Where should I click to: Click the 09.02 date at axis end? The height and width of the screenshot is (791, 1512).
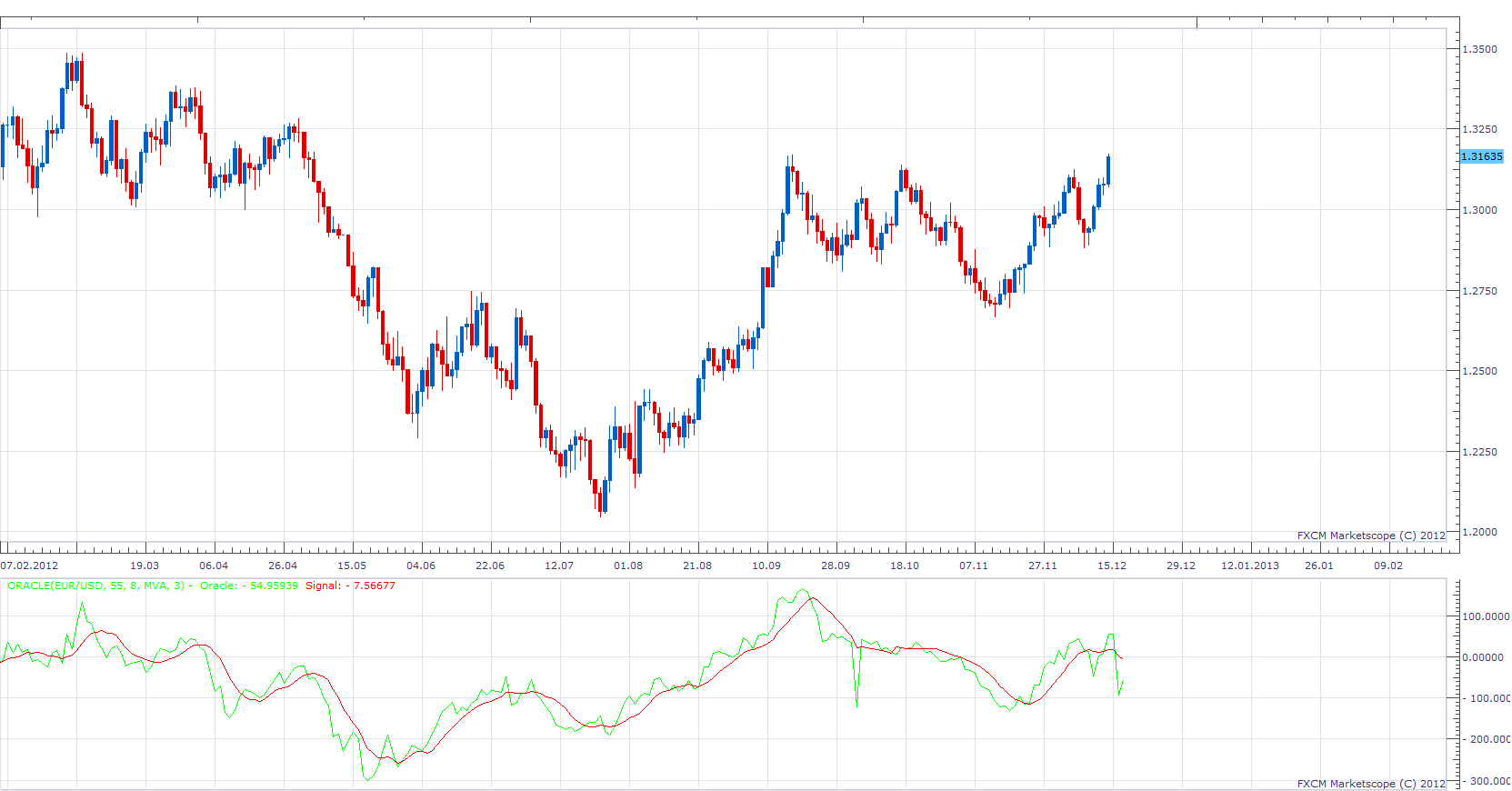[1388, 566]
